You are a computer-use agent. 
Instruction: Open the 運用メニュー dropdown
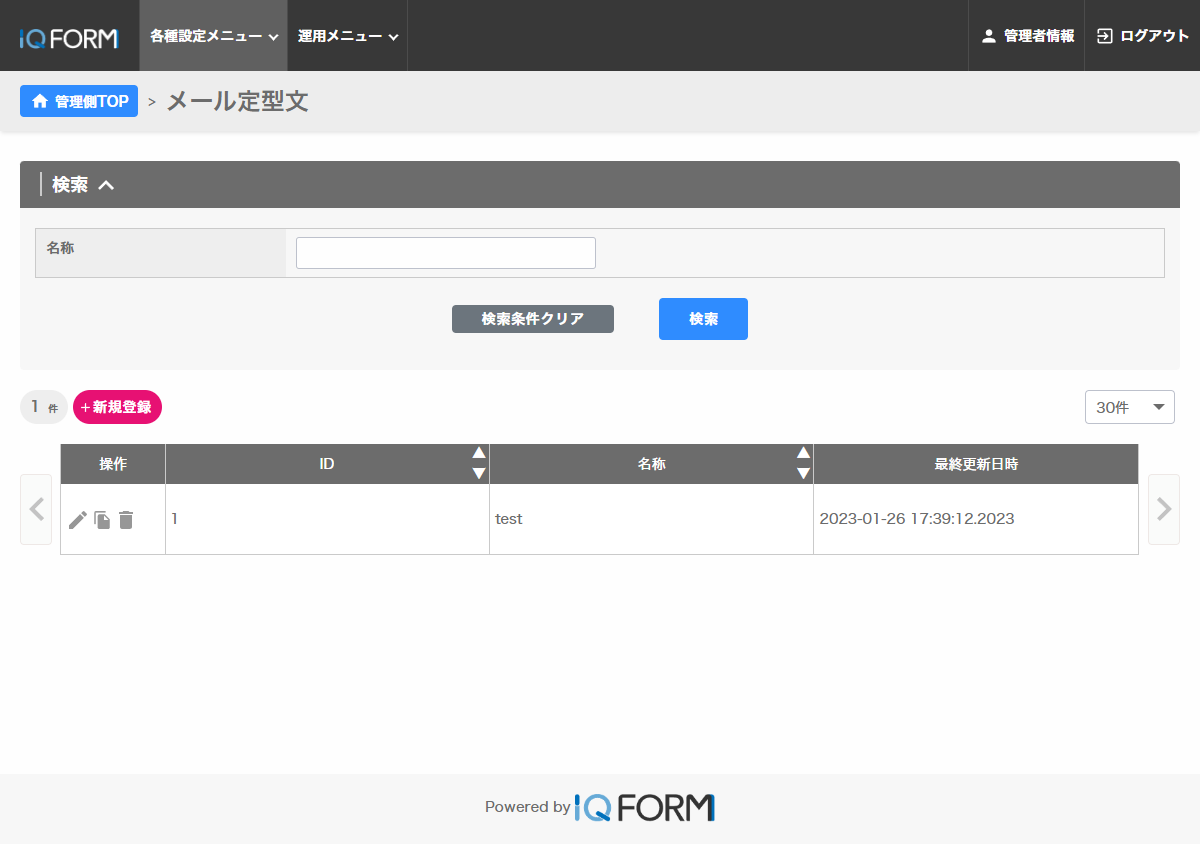click(347, 36)
